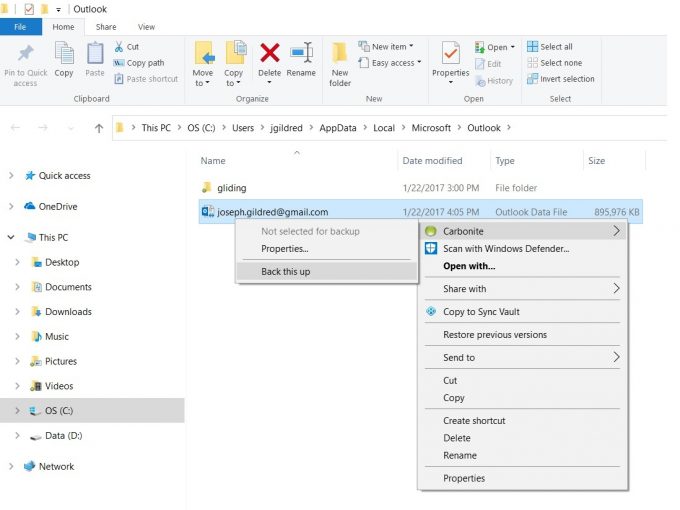
Task: Click the AppData breadcrumb segment
Action: [338, 128]
